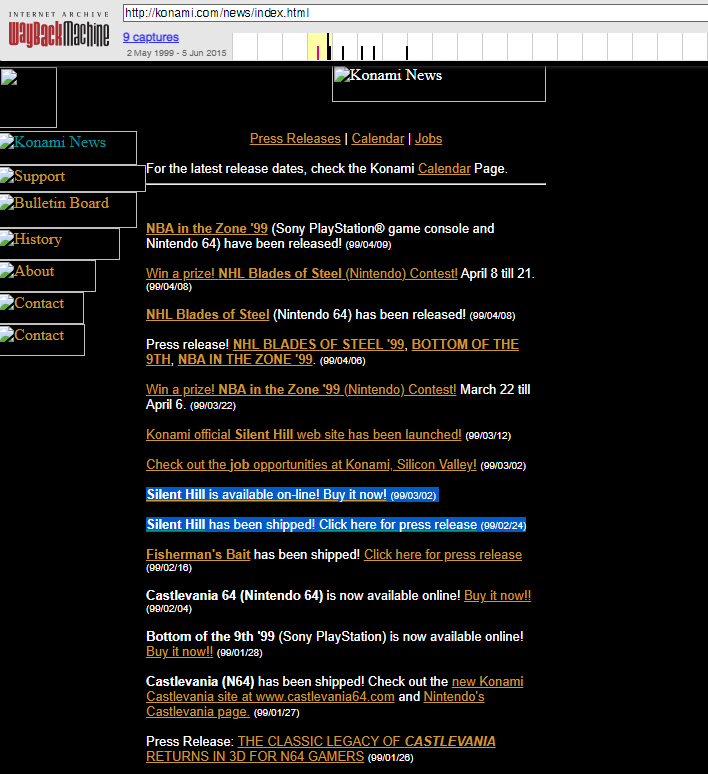Viewport: 708px width, 774px height.
Task: Follow the job opportunities at Konami link
Action: (311, 465)
